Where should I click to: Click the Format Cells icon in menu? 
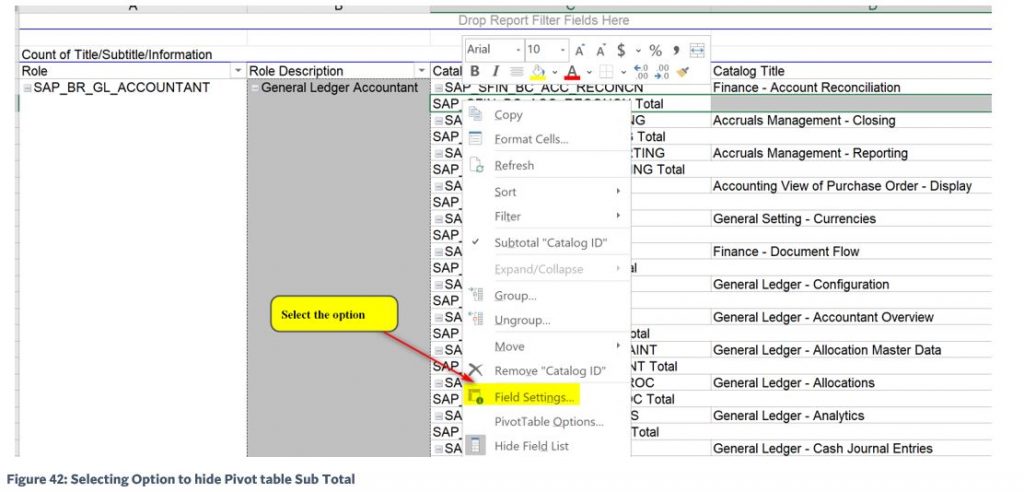[x=475, y=139]
